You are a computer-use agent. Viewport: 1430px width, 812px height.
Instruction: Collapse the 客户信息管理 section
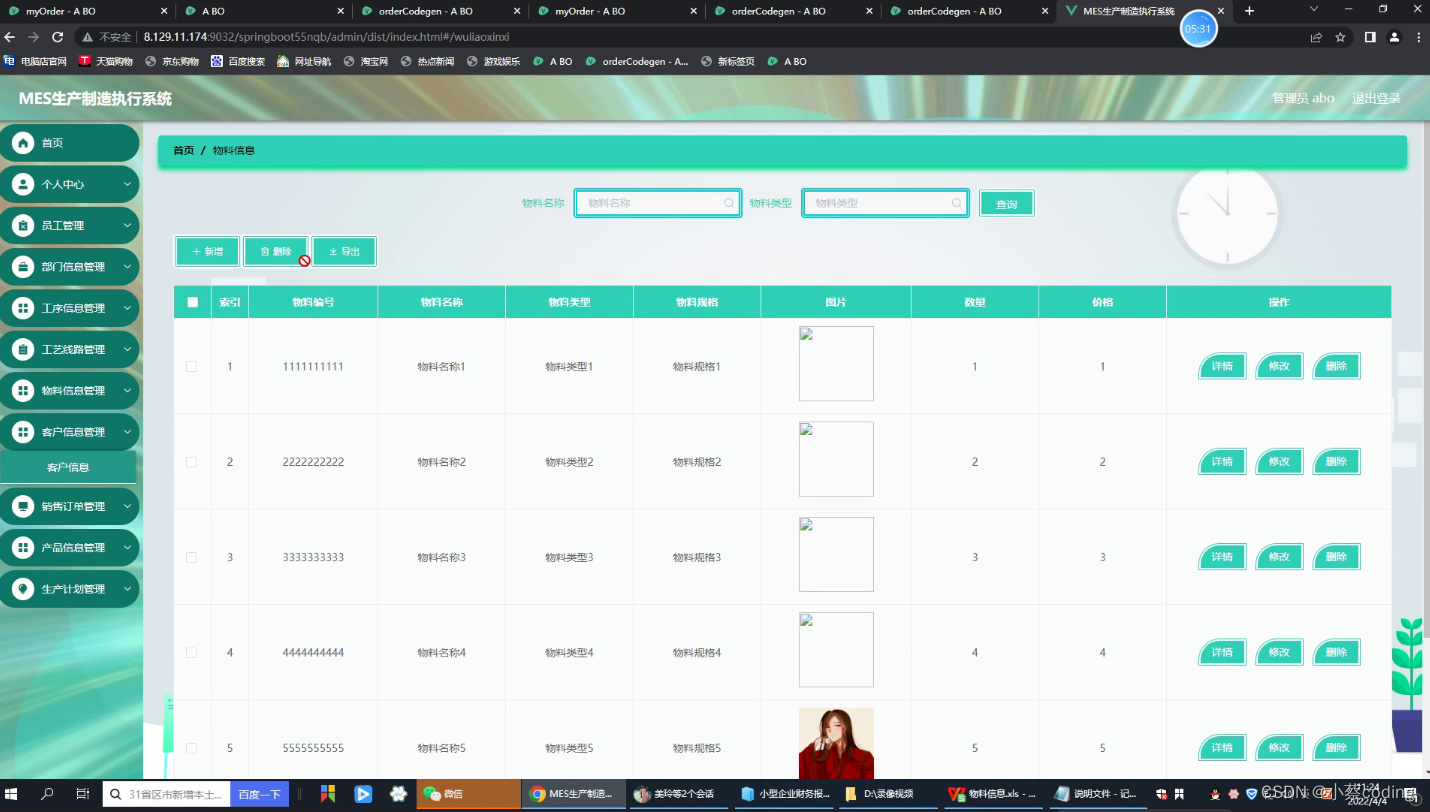128,431
